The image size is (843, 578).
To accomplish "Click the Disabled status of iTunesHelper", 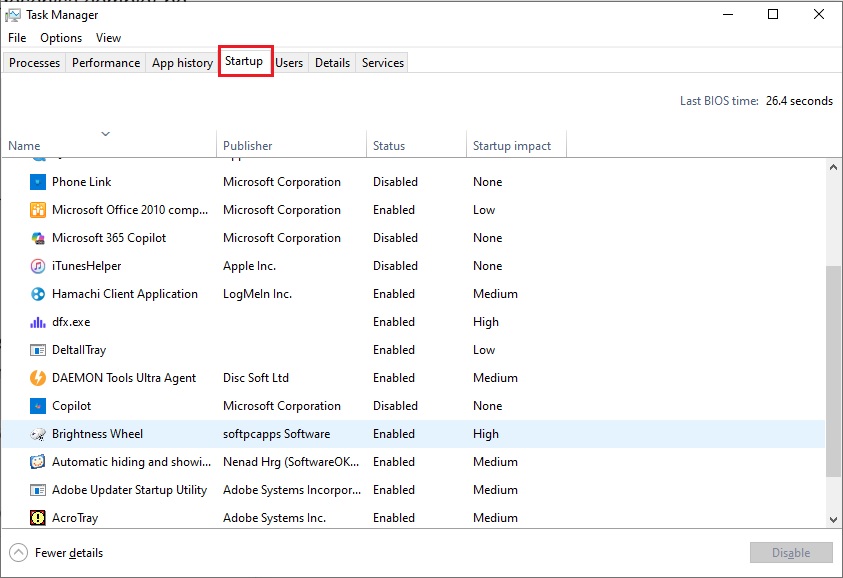I will [395, 266].
